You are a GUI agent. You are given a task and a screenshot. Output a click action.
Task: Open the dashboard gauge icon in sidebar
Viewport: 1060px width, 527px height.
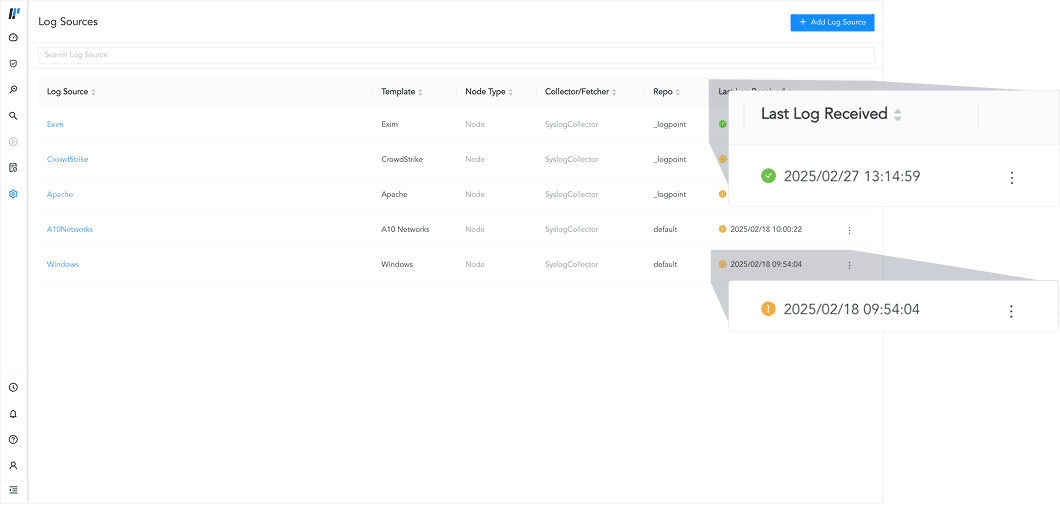pyautogui.click(x=13, y=37)
